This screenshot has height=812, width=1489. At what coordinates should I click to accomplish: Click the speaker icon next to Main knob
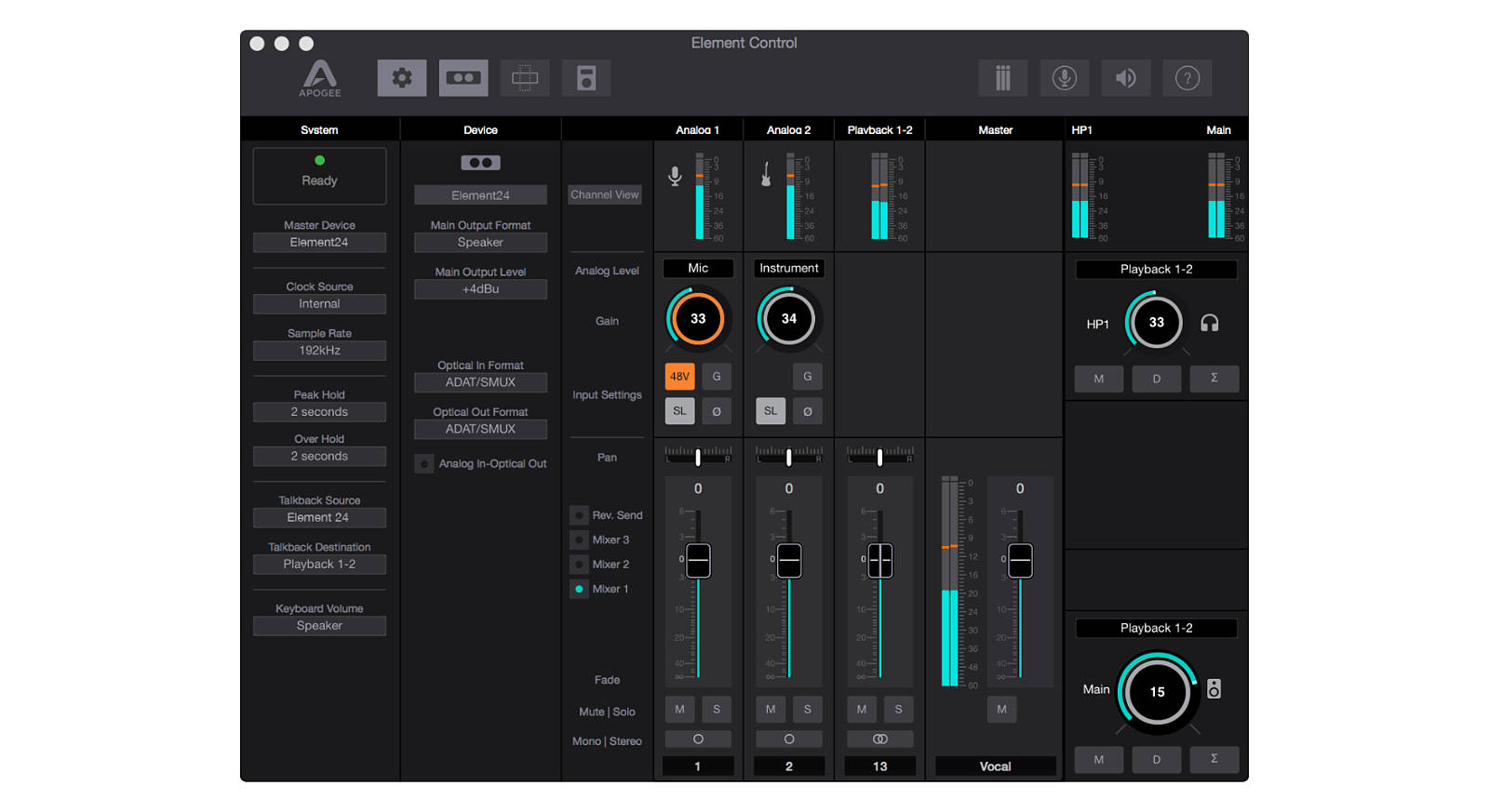[1214, 689]
